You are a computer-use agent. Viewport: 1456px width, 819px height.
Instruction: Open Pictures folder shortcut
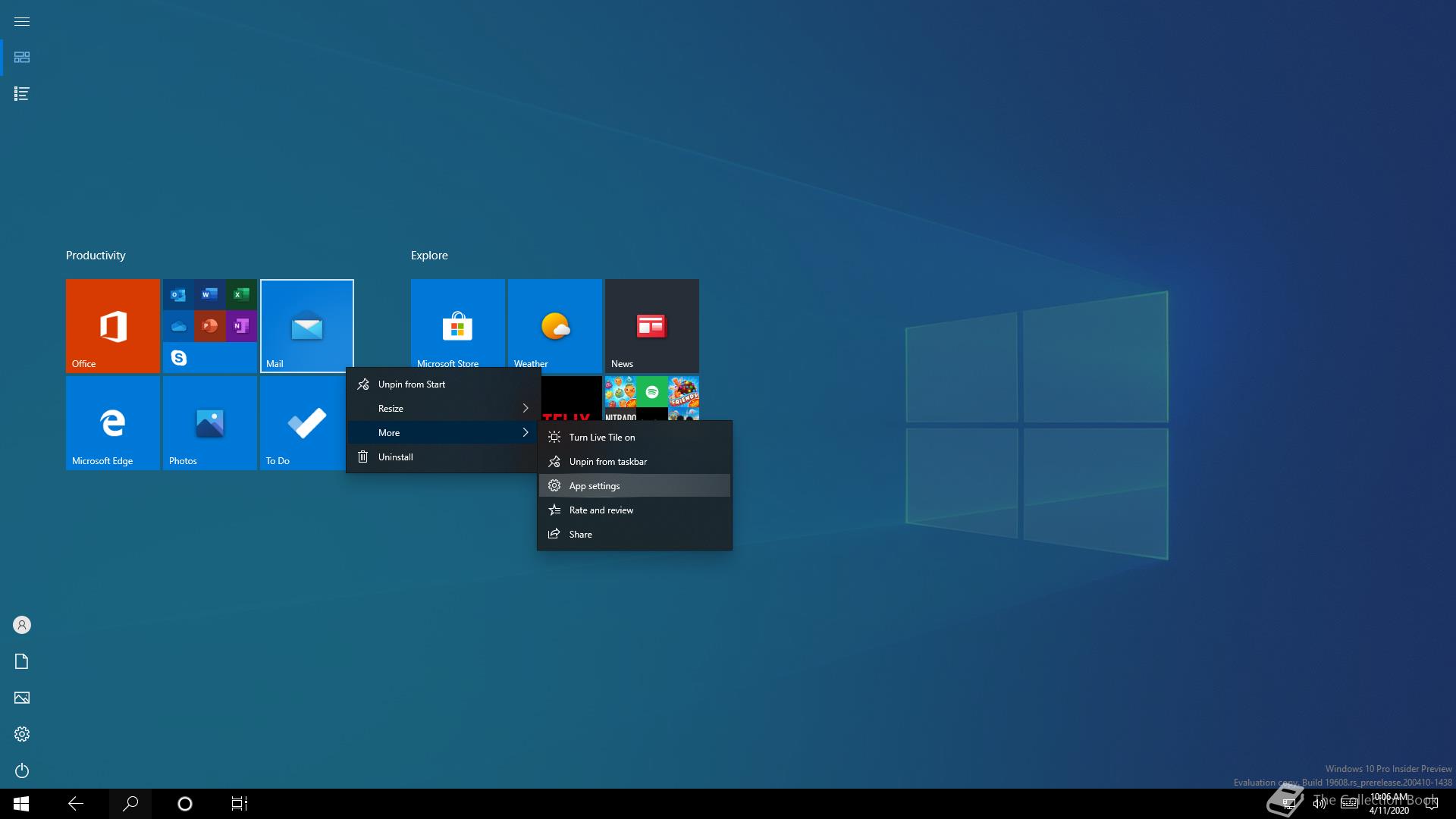click(x=22, y=698)
